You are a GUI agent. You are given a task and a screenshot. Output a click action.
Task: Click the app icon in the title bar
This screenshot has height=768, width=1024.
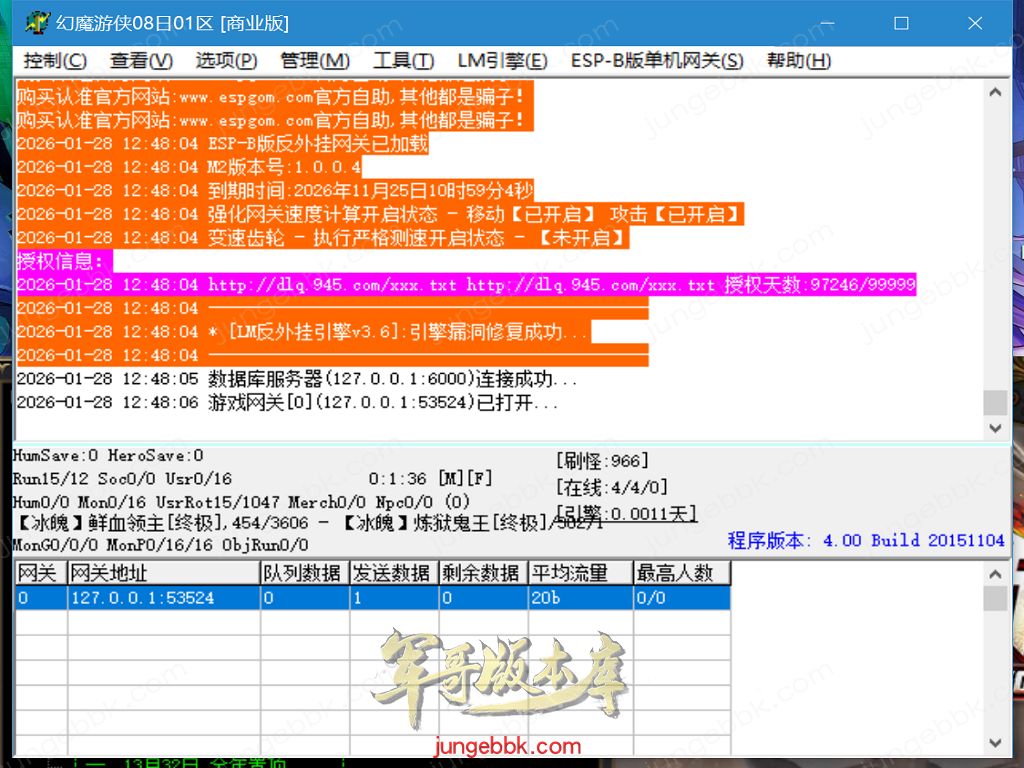(x=37, y=22)
